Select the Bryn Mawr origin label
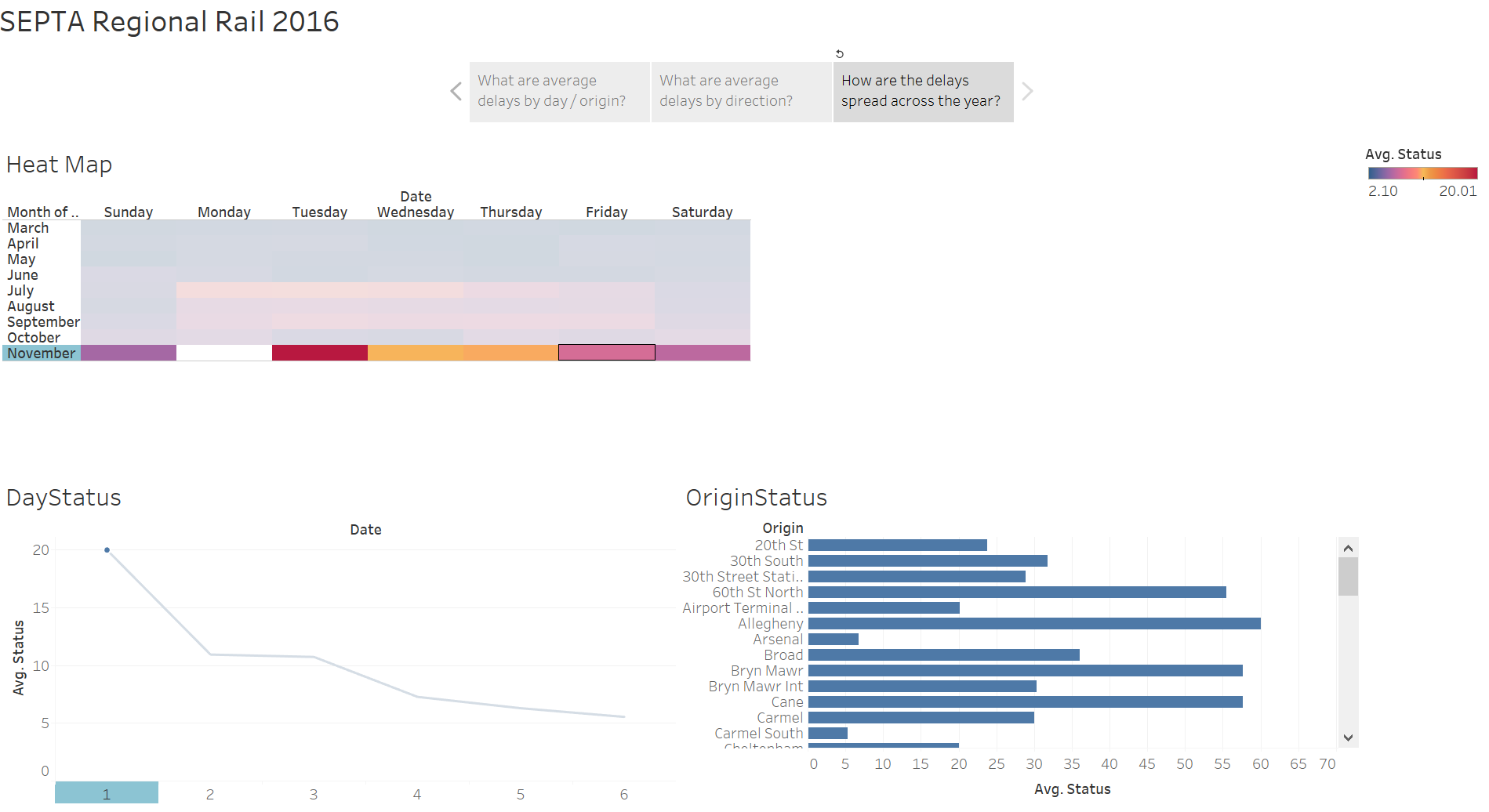This screenshot has width=1489, height=812. [x=766, y=671]
